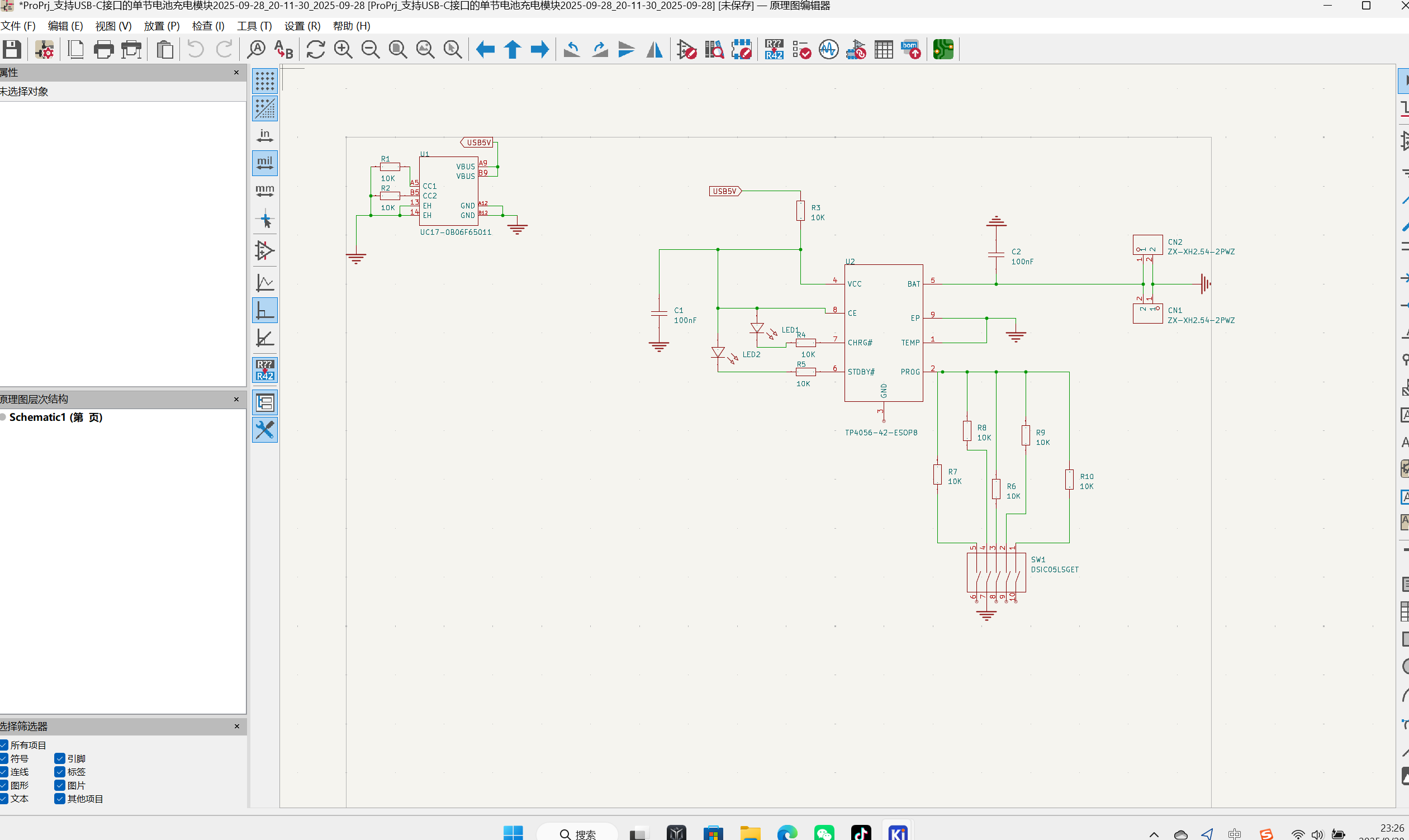Viewport: 1409px width, 840px height.
Task: Click the Mirror horizontally icon
Action: 654,50
